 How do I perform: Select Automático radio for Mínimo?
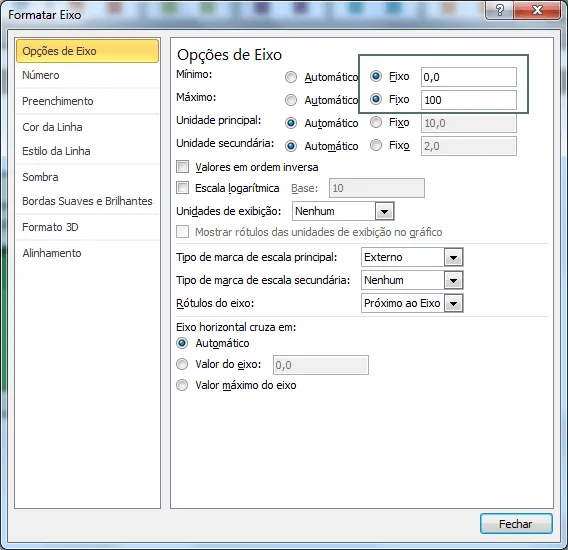pyautogui.click(x=291, y=77)
